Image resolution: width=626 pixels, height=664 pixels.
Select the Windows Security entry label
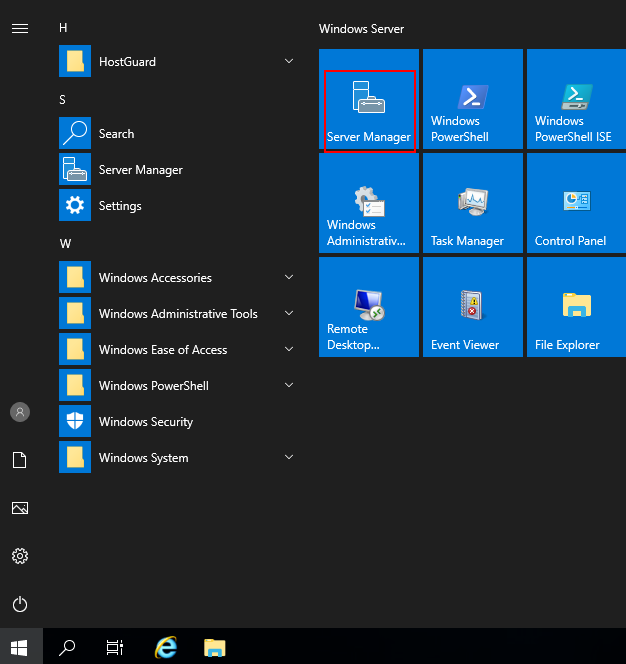pos(146,422)
